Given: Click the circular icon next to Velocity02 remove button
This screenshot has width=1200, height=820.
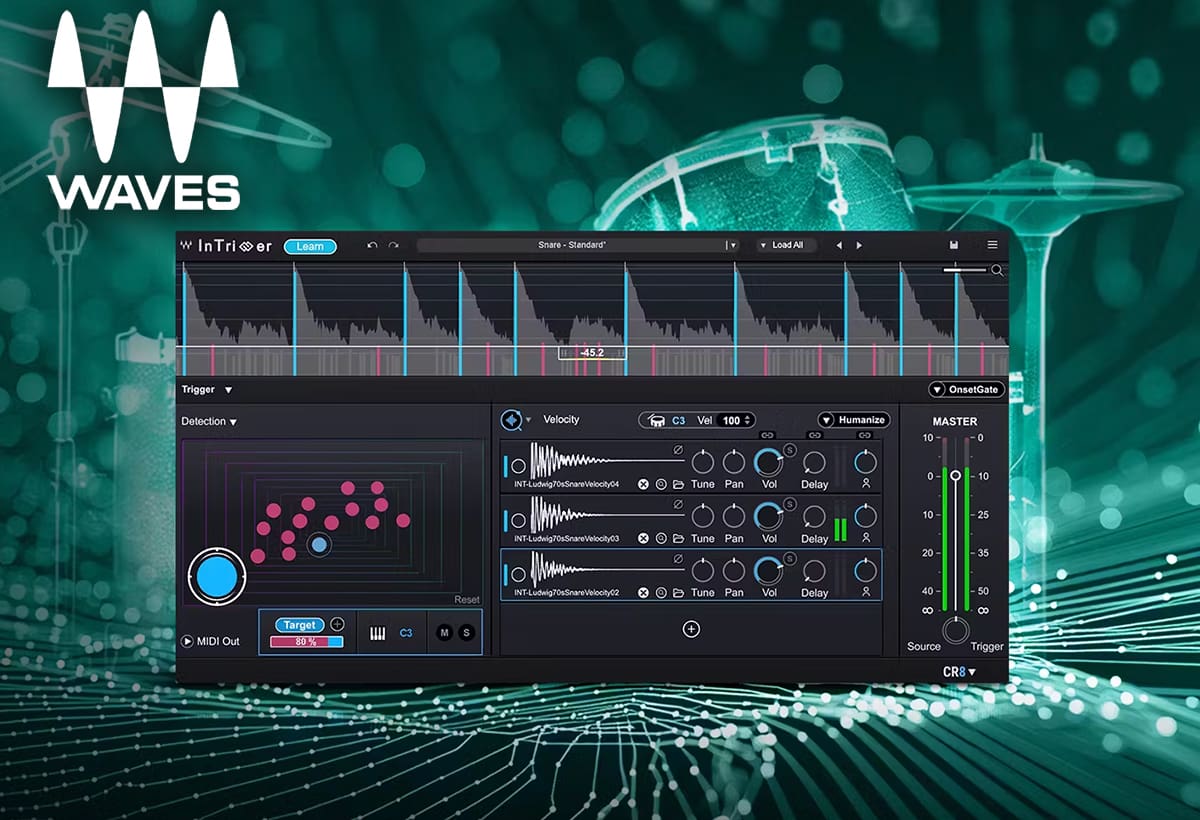Looking at the screenshot, I should [661, 592].
